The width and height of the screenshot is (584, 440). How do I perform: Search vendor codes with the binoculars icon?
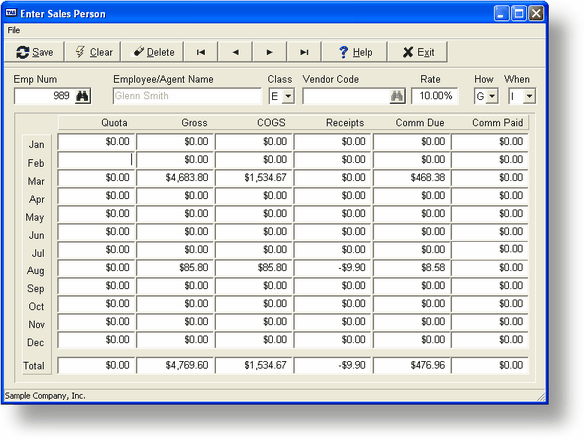(x=397, y=96)
